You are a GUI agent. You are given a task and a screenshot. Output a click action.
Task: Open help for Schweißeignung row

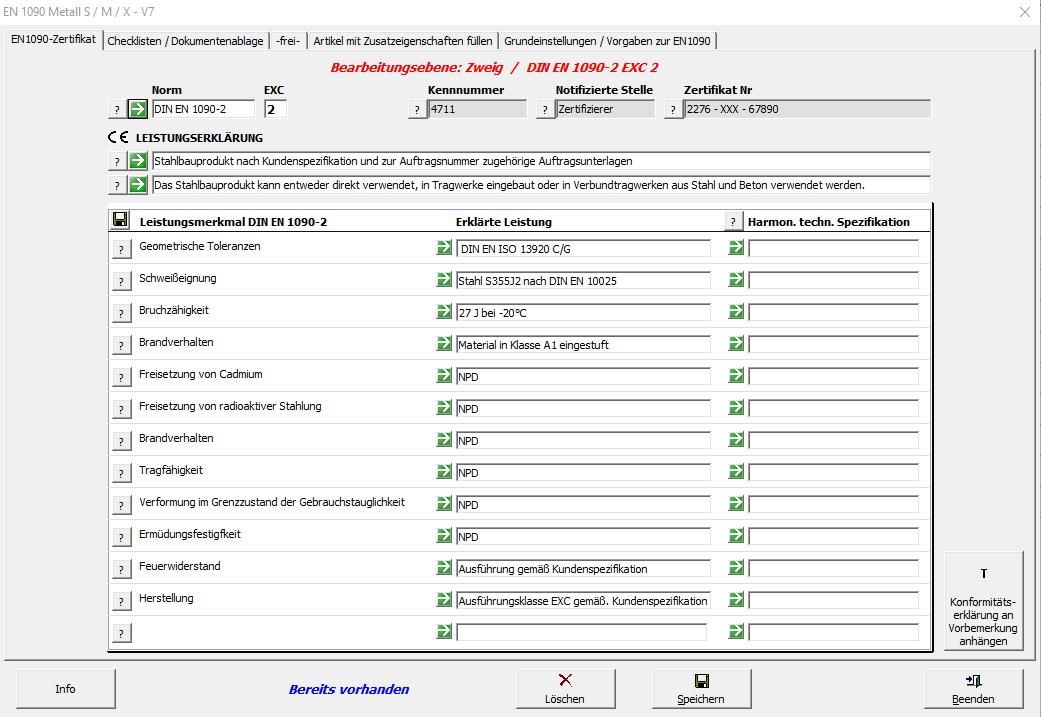[x=121, y=281]
